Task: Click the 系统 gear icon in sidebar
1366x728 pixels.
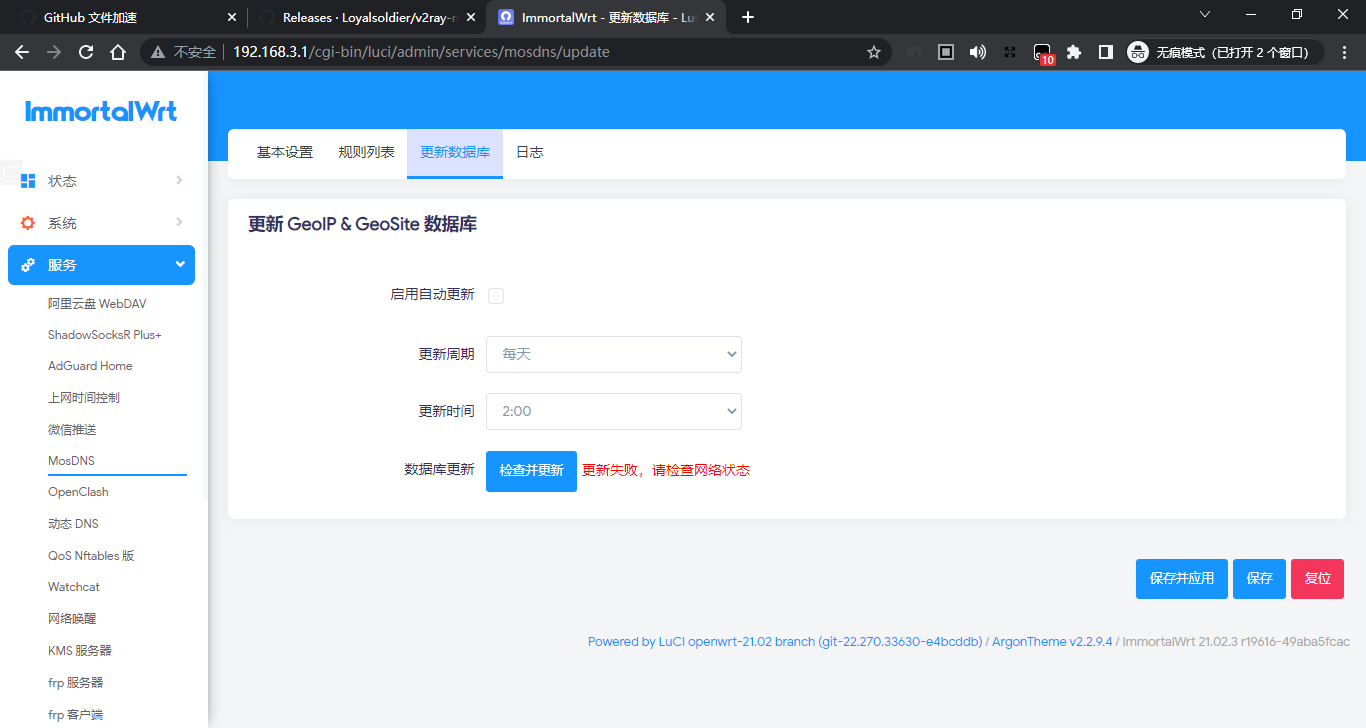Action: pyautogui.click(x=27, y=222)
